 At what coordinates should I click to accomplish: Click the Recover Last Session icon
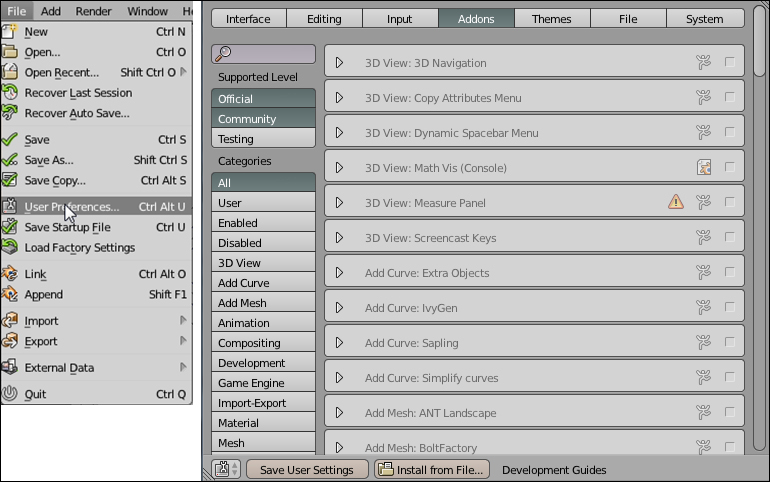[x=9, y=92]
